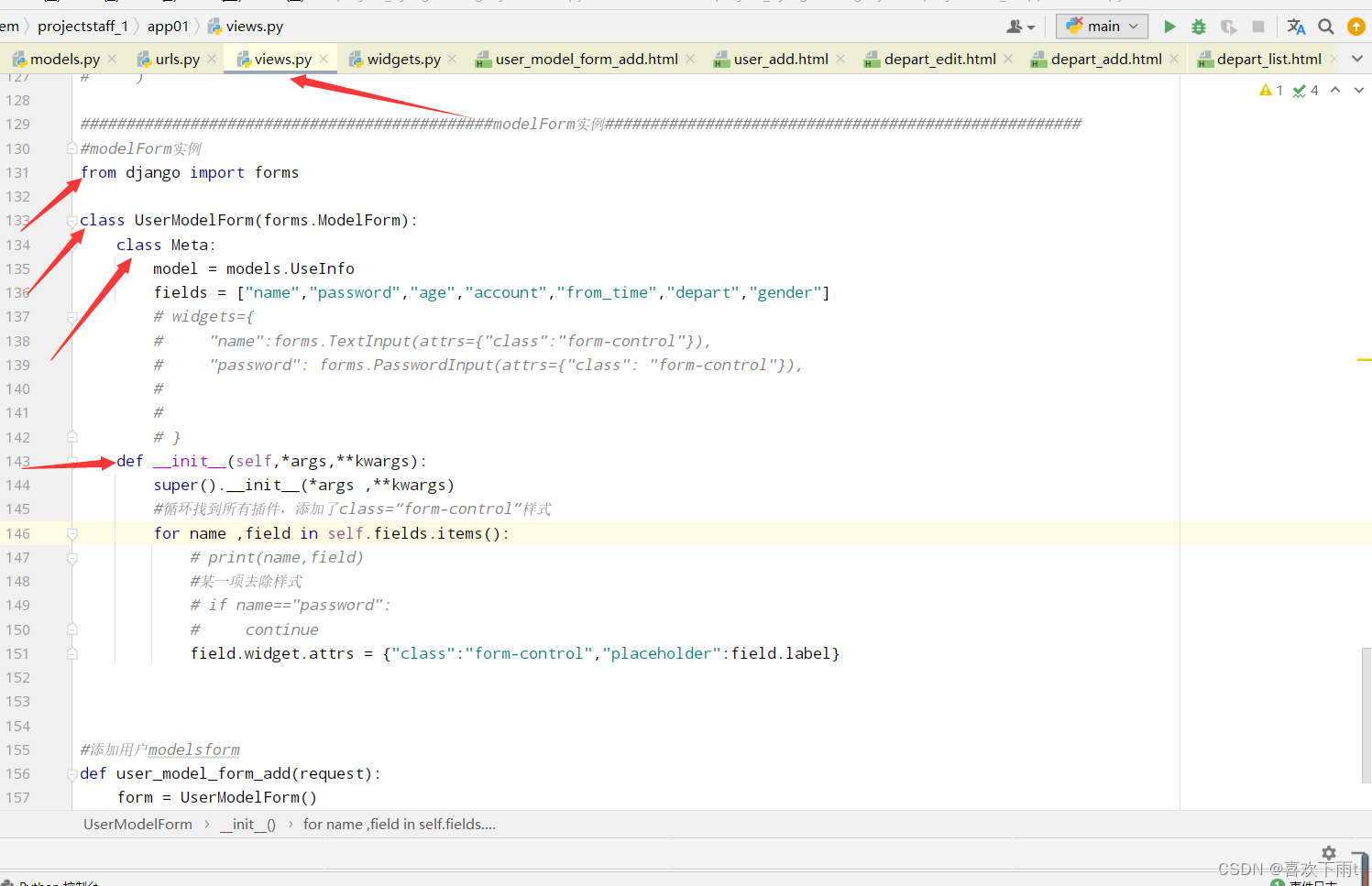Click fold end marker at line 151
The height and width of the screenshot is (886, 1372).
72,653
